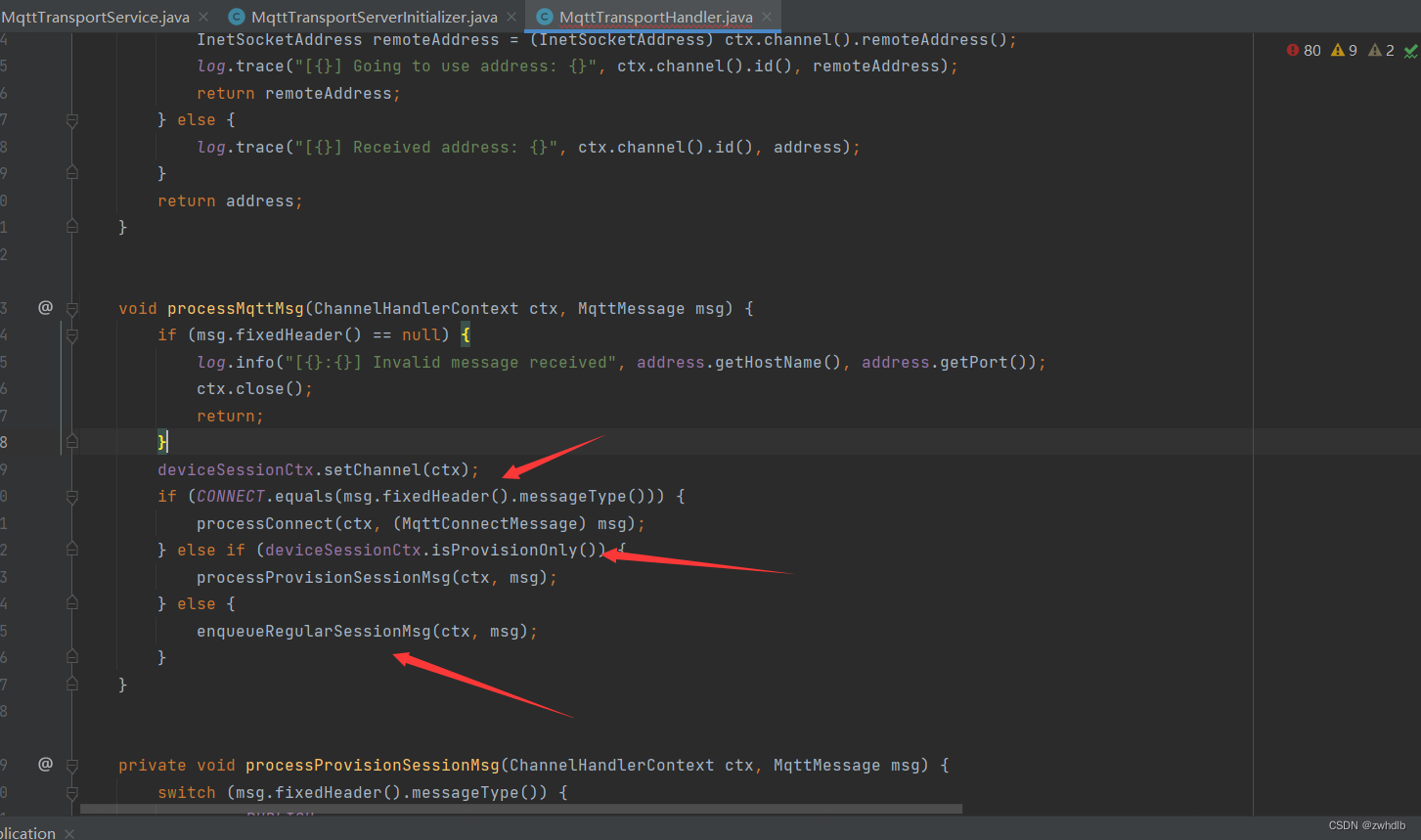Select the MqttTransportHandler.java tab

pos(655,17)
